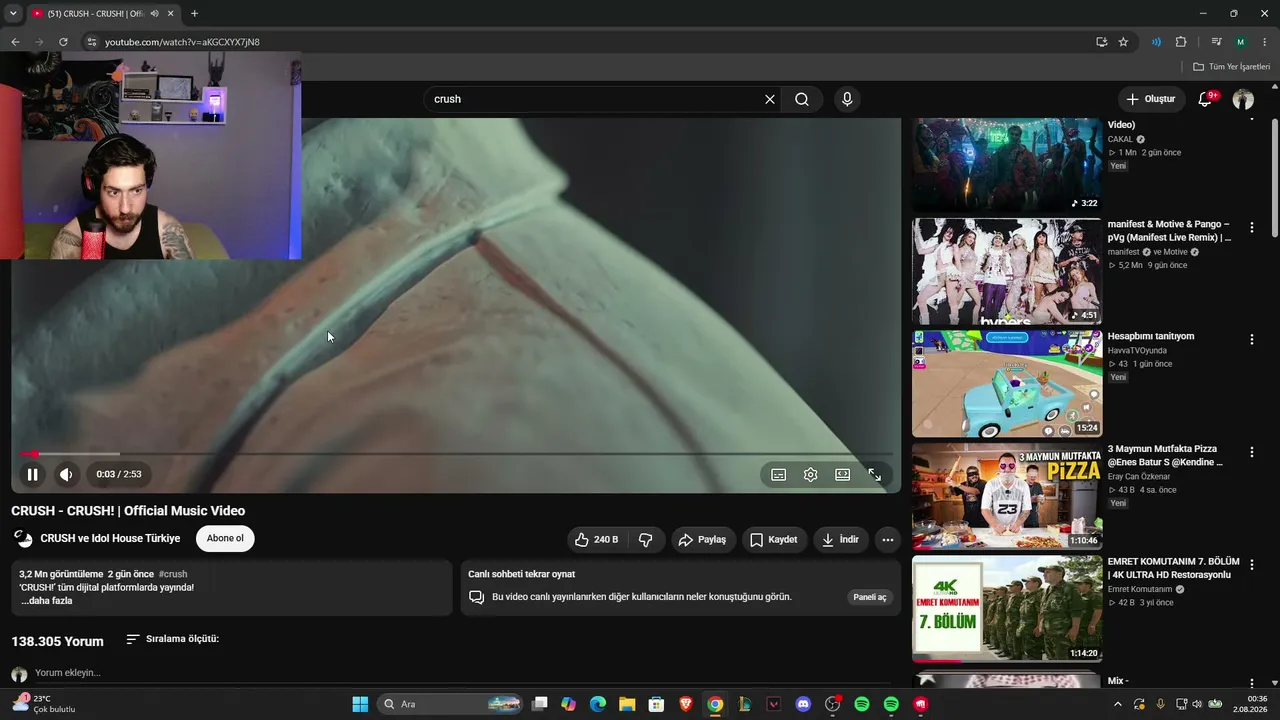
Task: Open the EMRET KOMUTANIM 7. BÖLÜM video title
Action: (1174, 568)
